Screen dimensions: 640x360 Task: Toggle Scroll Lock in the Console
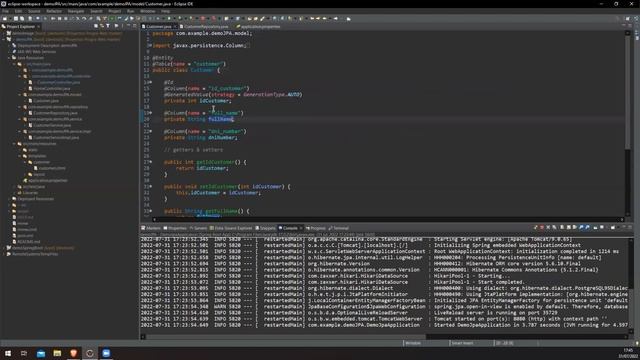[568, 227]
